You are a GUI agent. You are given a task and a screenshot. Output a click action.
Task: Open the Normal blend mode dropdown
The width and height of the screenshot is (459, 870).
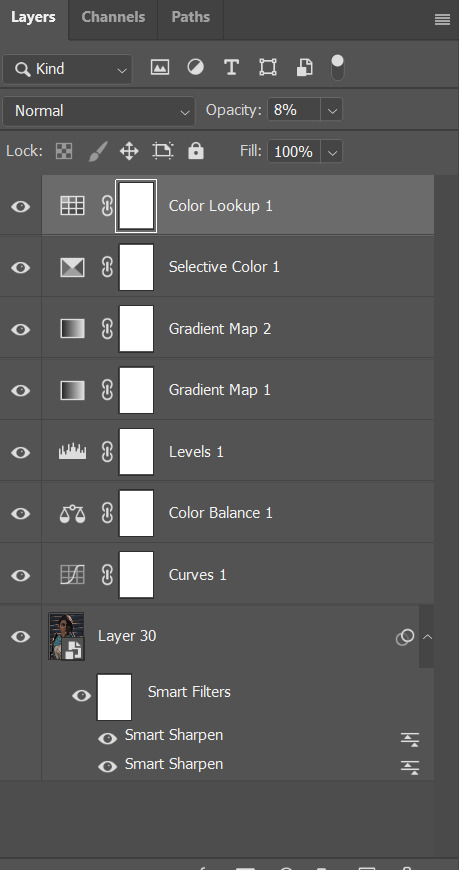[99, 111]
